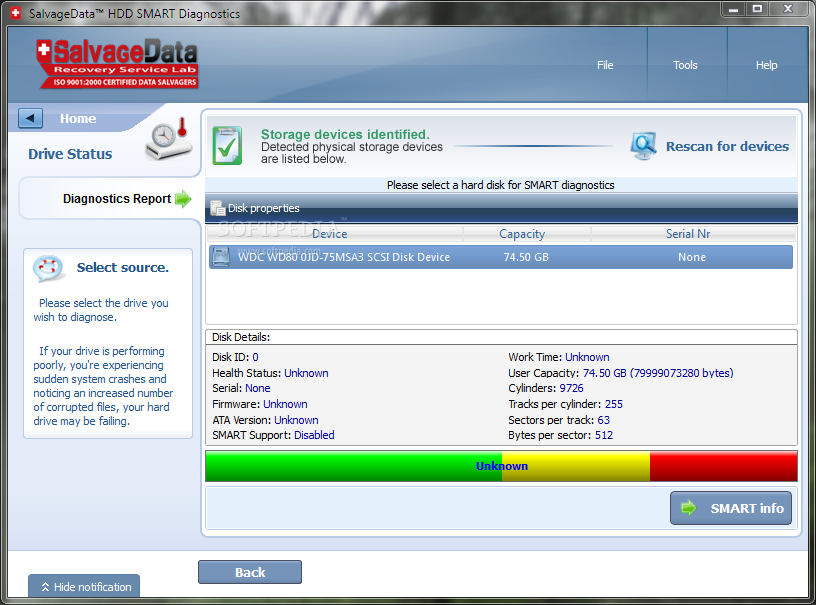Go Back to the previous screen
The image size is (816, 605).
click(x=250, y=572)
